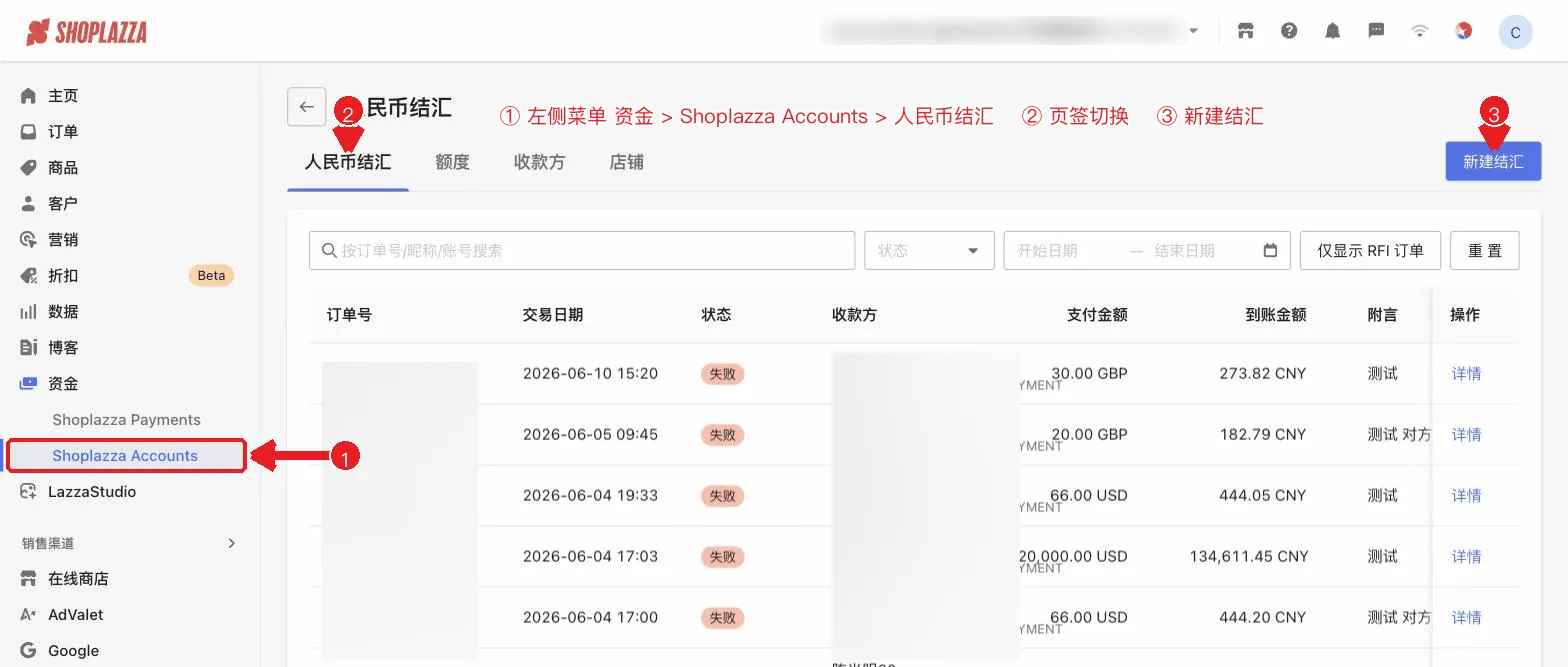Screen dimensions: 1568x667
Task: Open 数据 in sidebar
Action: point(63,312)
